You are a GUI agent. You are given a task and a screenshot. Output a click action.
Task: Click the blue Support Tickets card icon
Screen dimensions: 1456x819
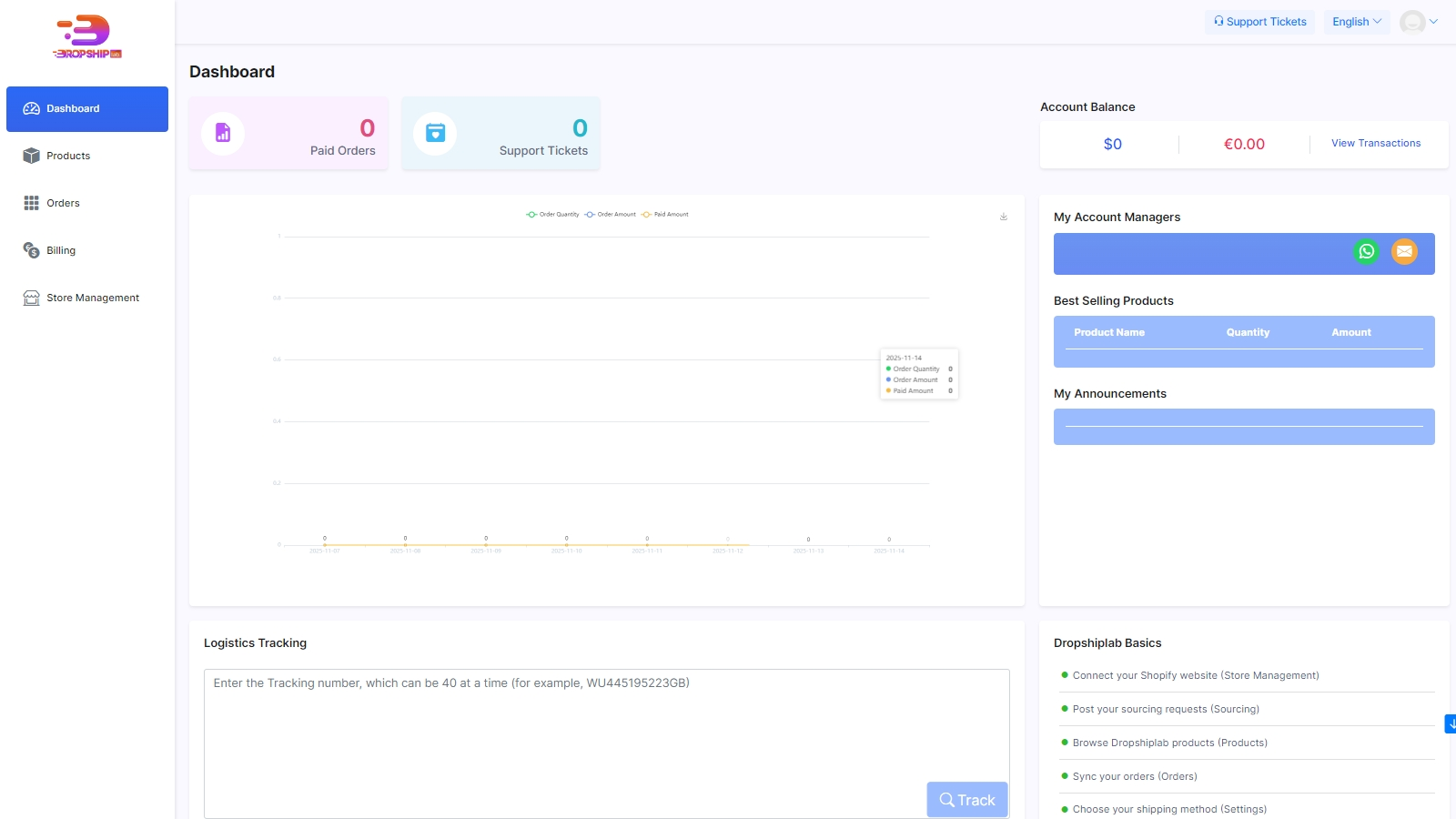[x=435, y=134]
